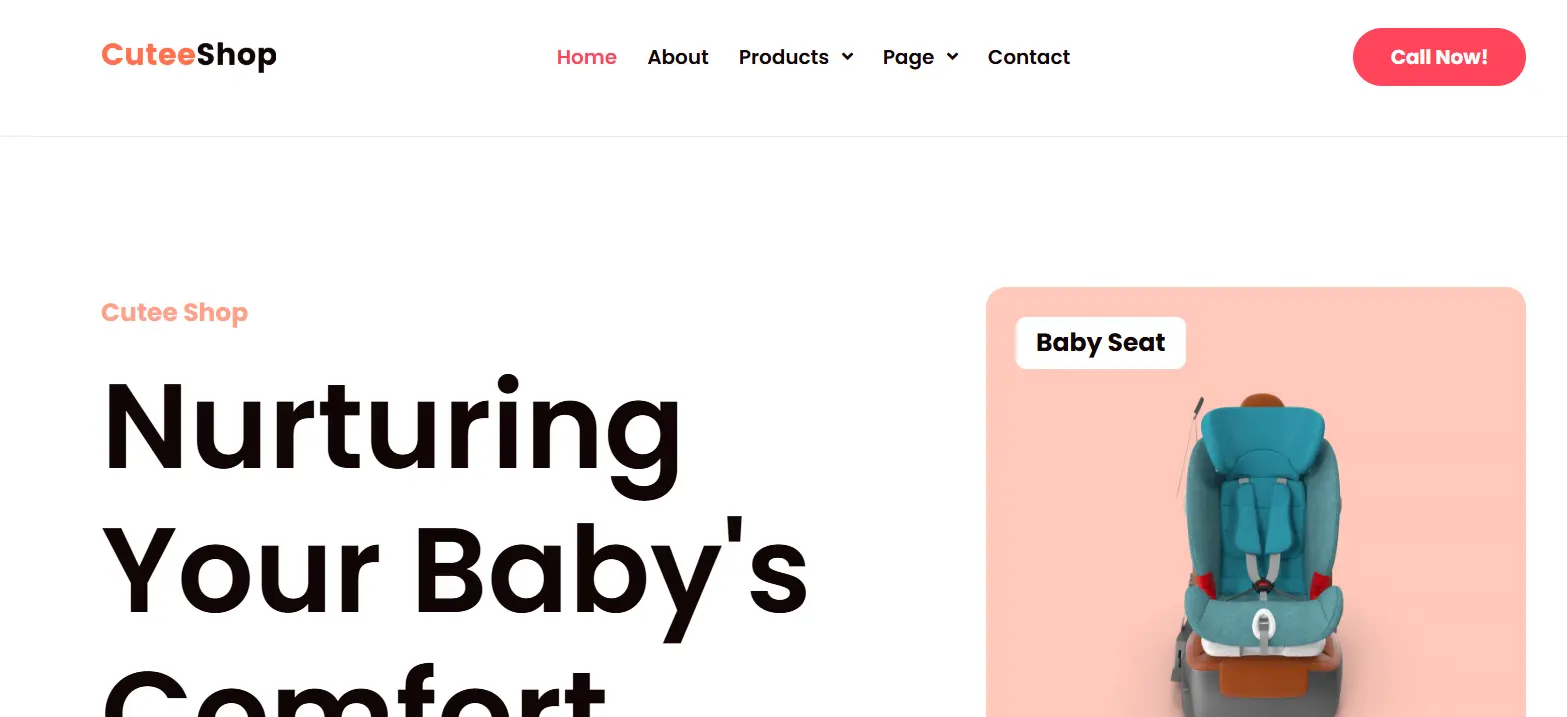This screenshot has width=1567, height=717.
Task: Open the Home menu item
Action: [586, 57]
